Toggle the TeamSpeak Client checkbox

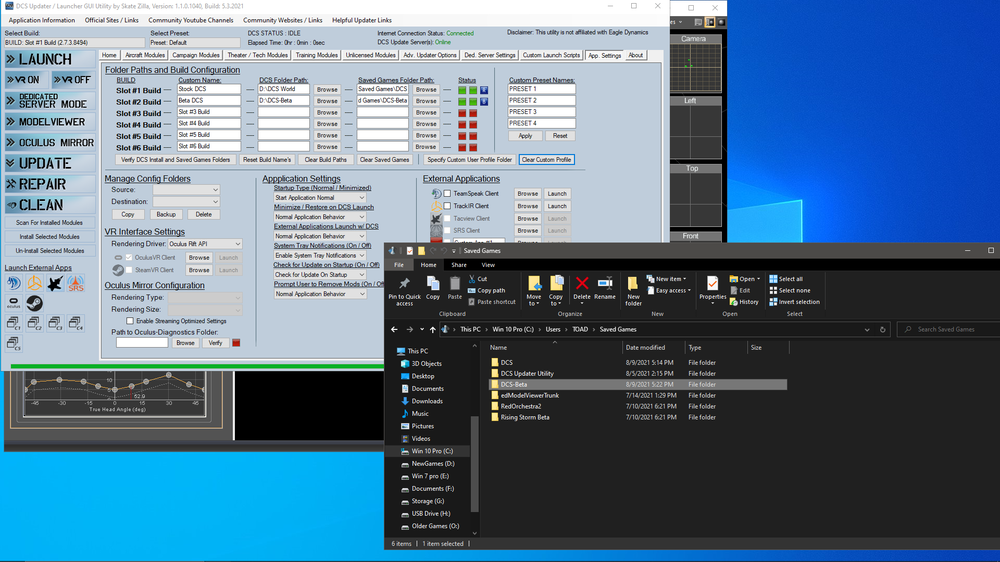pyautogui.click(x=447, y=193)
